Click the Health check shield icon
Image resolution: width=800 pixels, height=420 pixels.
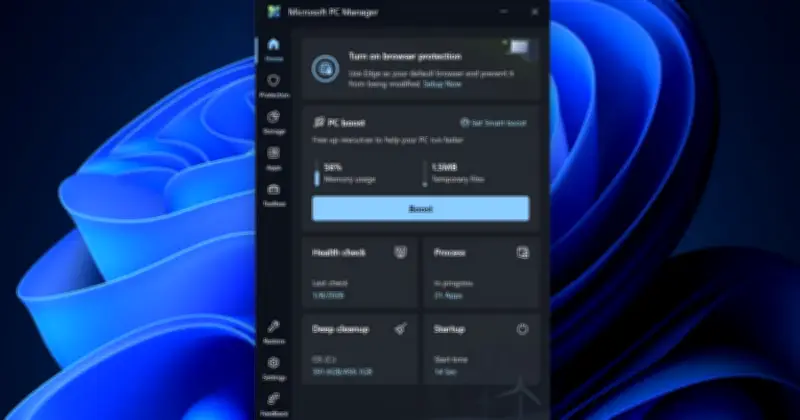(400, 253)
